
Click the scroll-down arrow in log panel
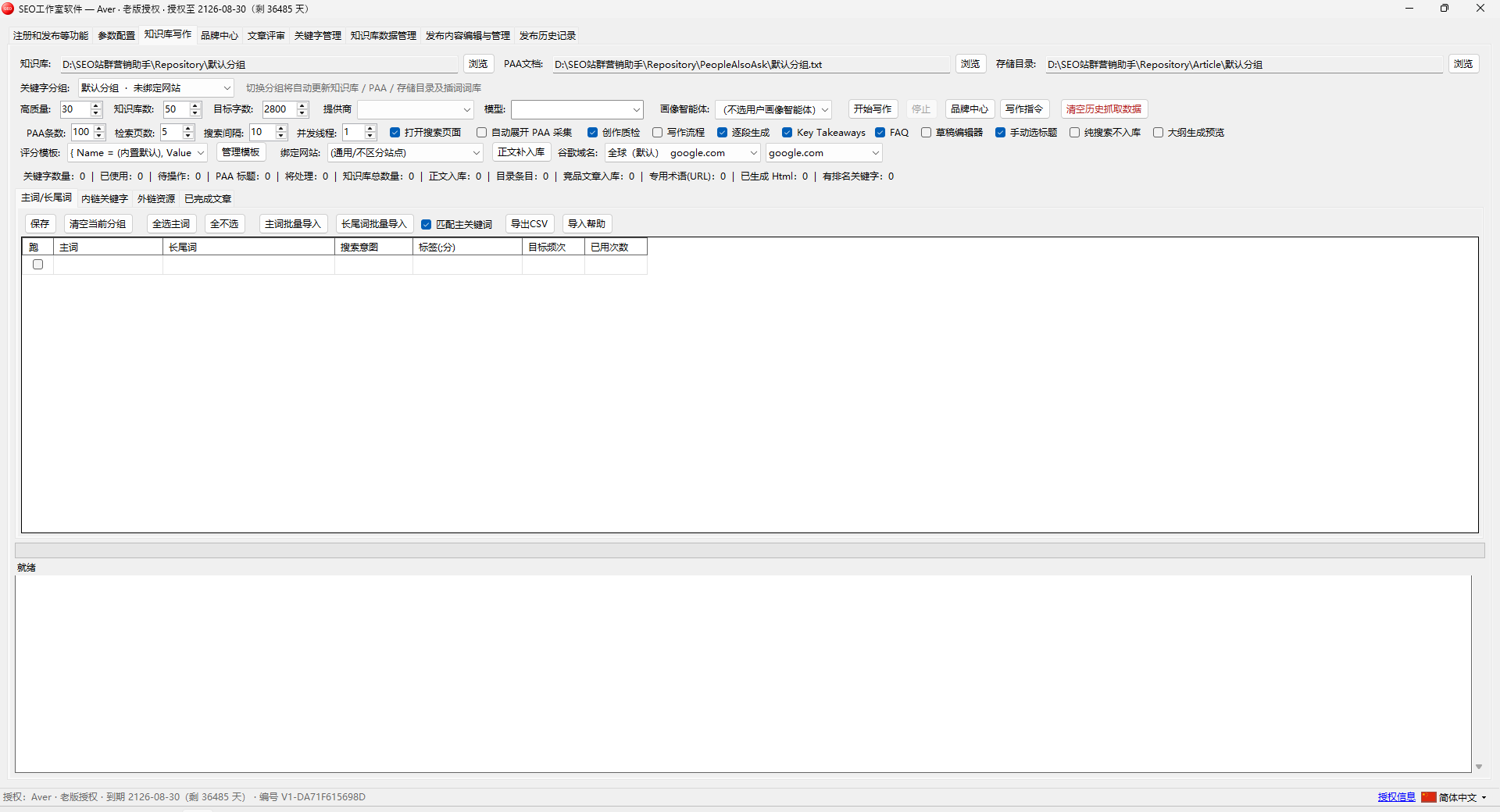[x=1478, y=767]
